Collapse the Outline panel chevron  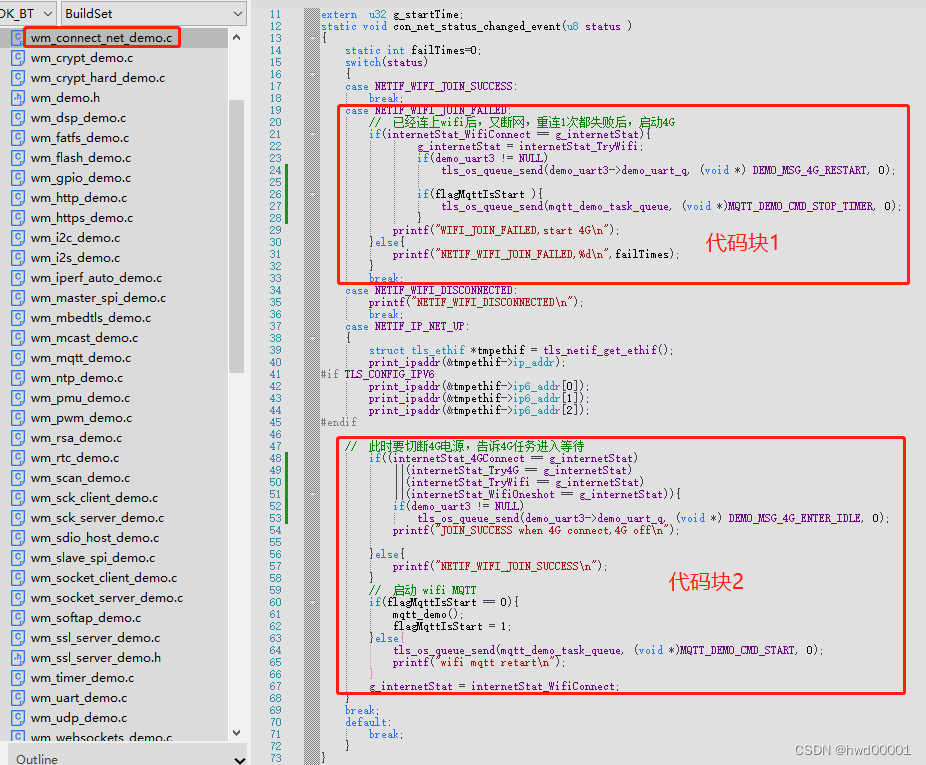click(x=239, y=760)
